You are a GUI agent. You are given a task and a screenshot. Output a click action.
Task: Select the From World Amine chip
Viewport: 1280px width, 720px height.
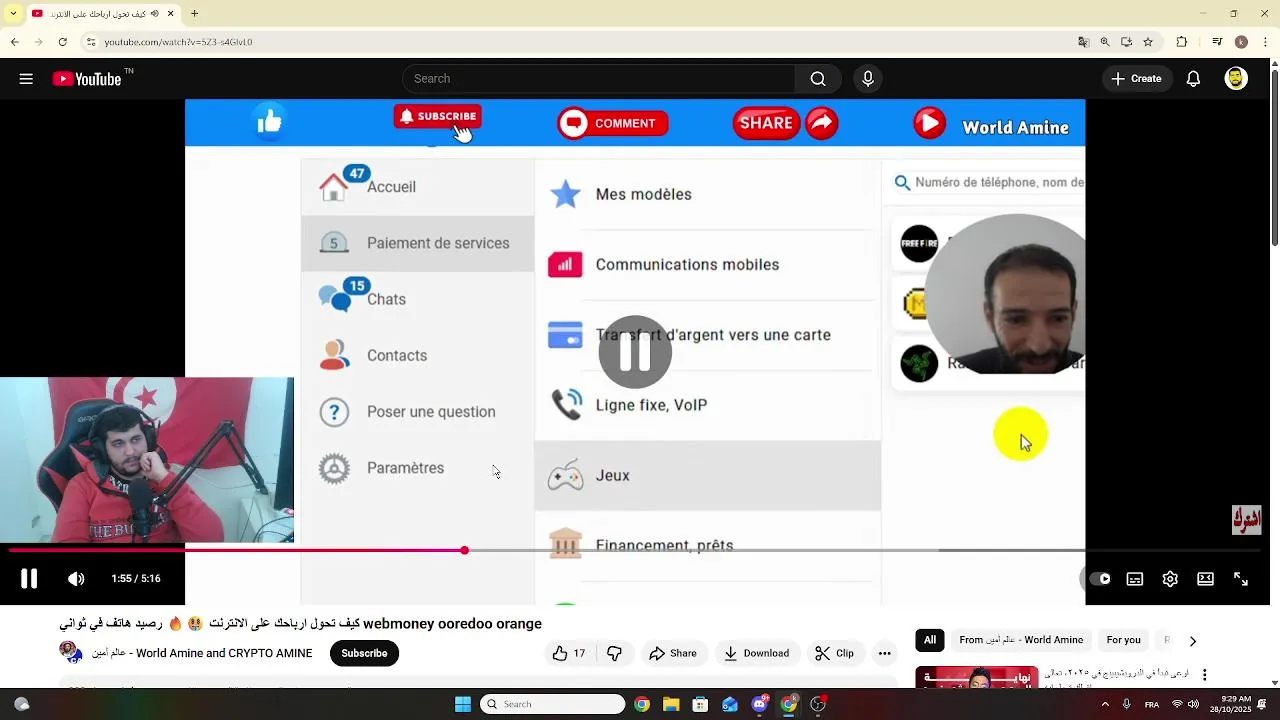tap(1021, 640)
